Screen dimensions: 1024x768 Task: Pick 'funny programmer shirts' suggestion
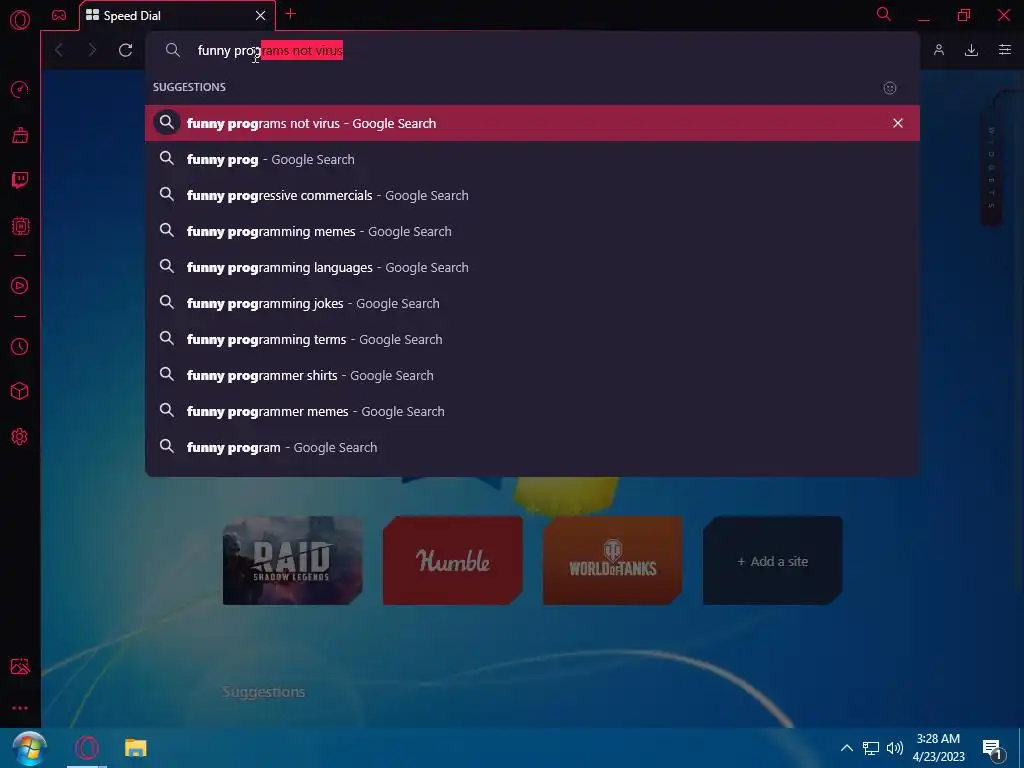532,375
